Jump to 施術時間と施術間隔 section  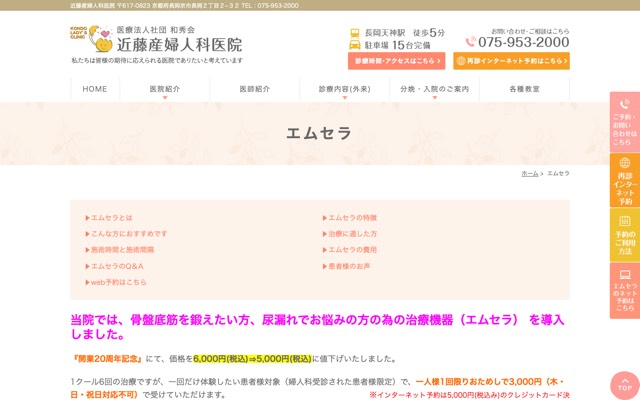120,250
